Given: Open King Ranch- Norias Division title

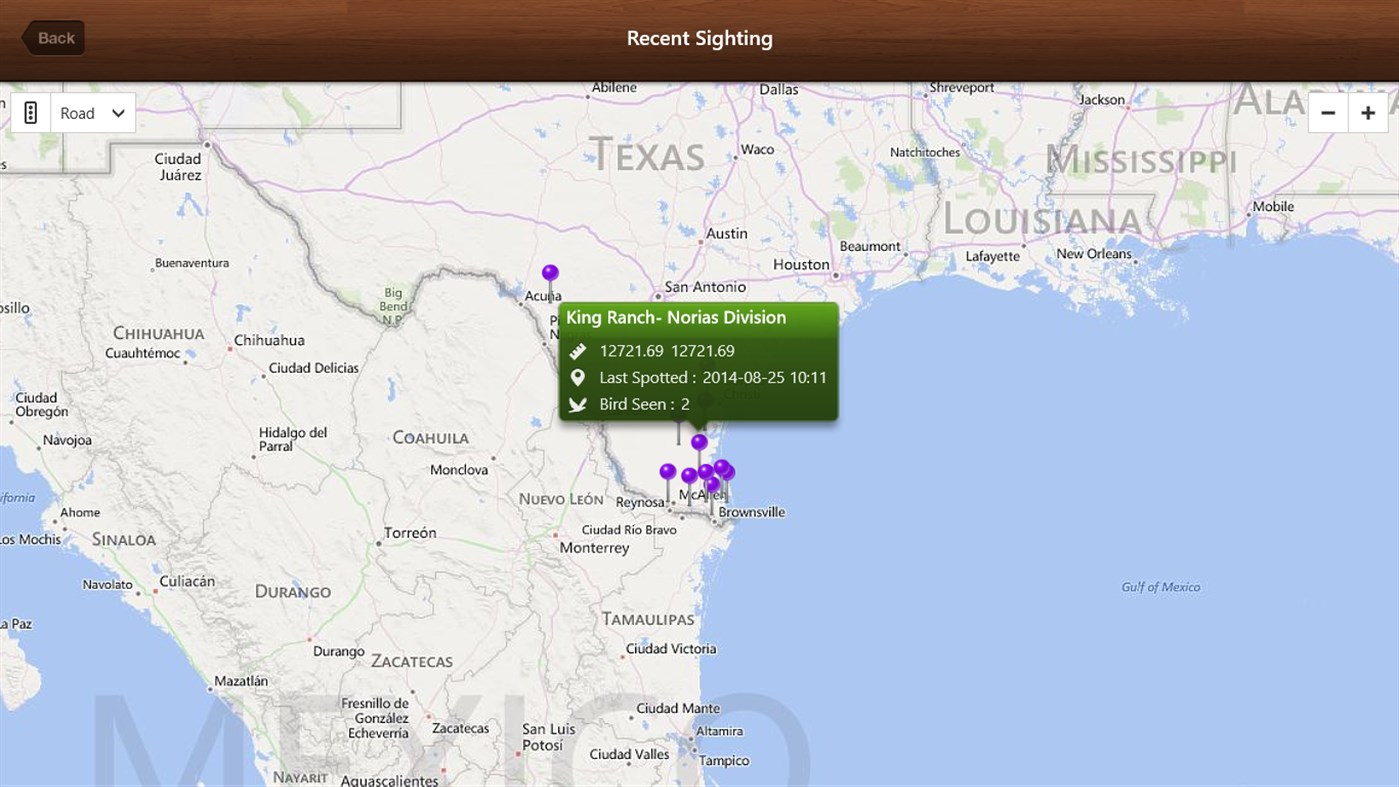Looking at the screenshot, I should pos(676,318).
